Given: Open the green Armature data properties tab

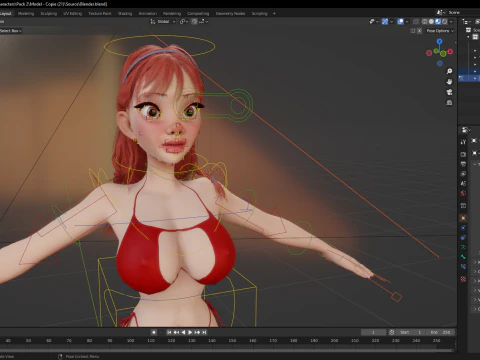Looking at the screenshot, I should [x=463, y=247].
